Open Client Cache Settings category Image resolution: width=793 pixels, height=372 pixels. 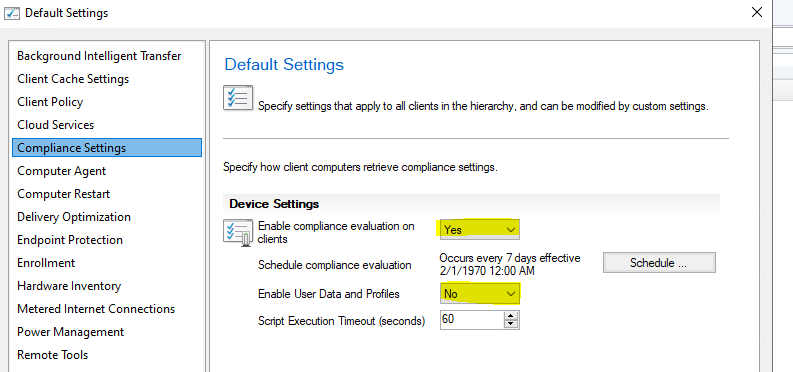tap(73, 79)
